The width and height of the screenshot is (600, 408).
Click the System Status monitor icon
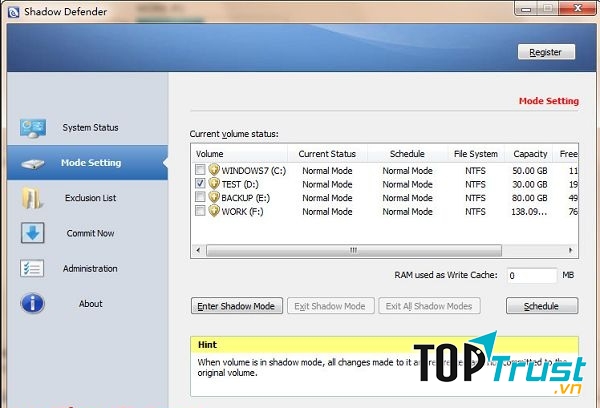32,128
